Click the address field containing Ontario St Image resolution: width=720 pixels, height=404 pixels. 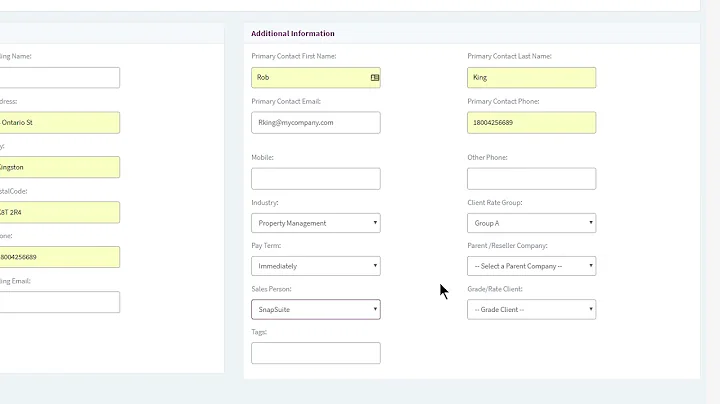click(x=60, y=123)
